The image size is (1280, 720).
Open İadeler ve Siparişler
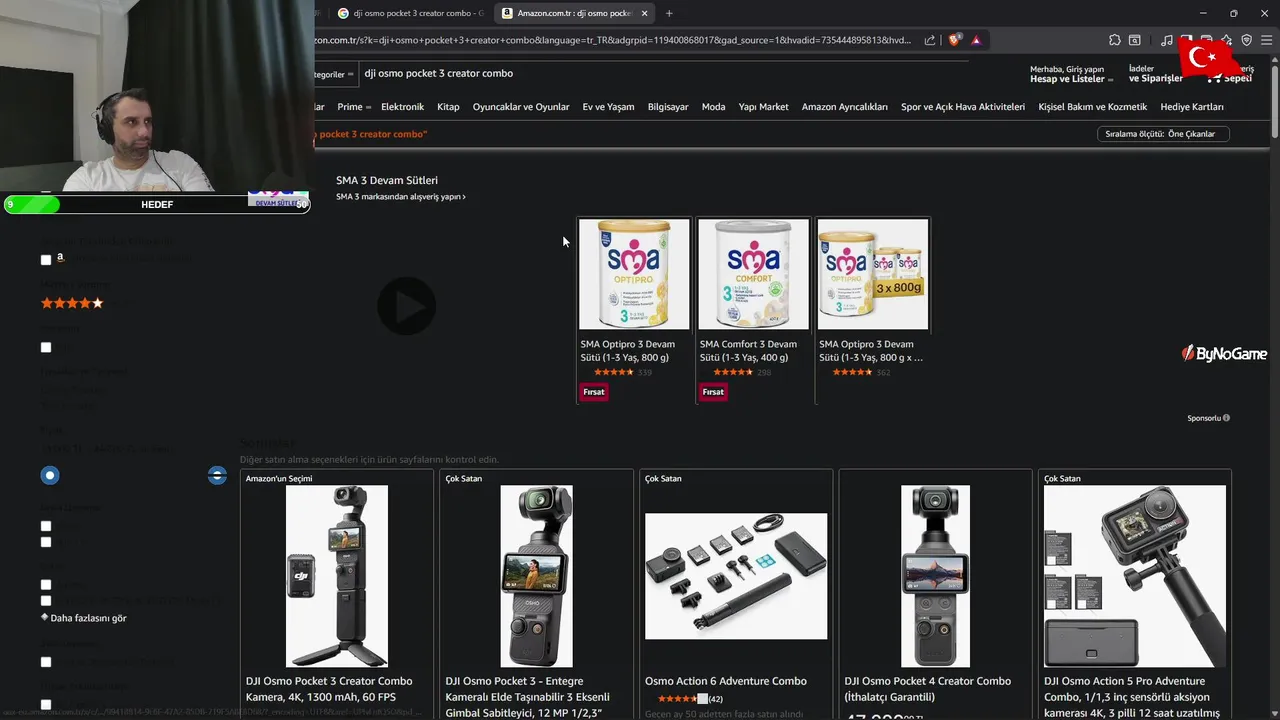(1156, 74)
